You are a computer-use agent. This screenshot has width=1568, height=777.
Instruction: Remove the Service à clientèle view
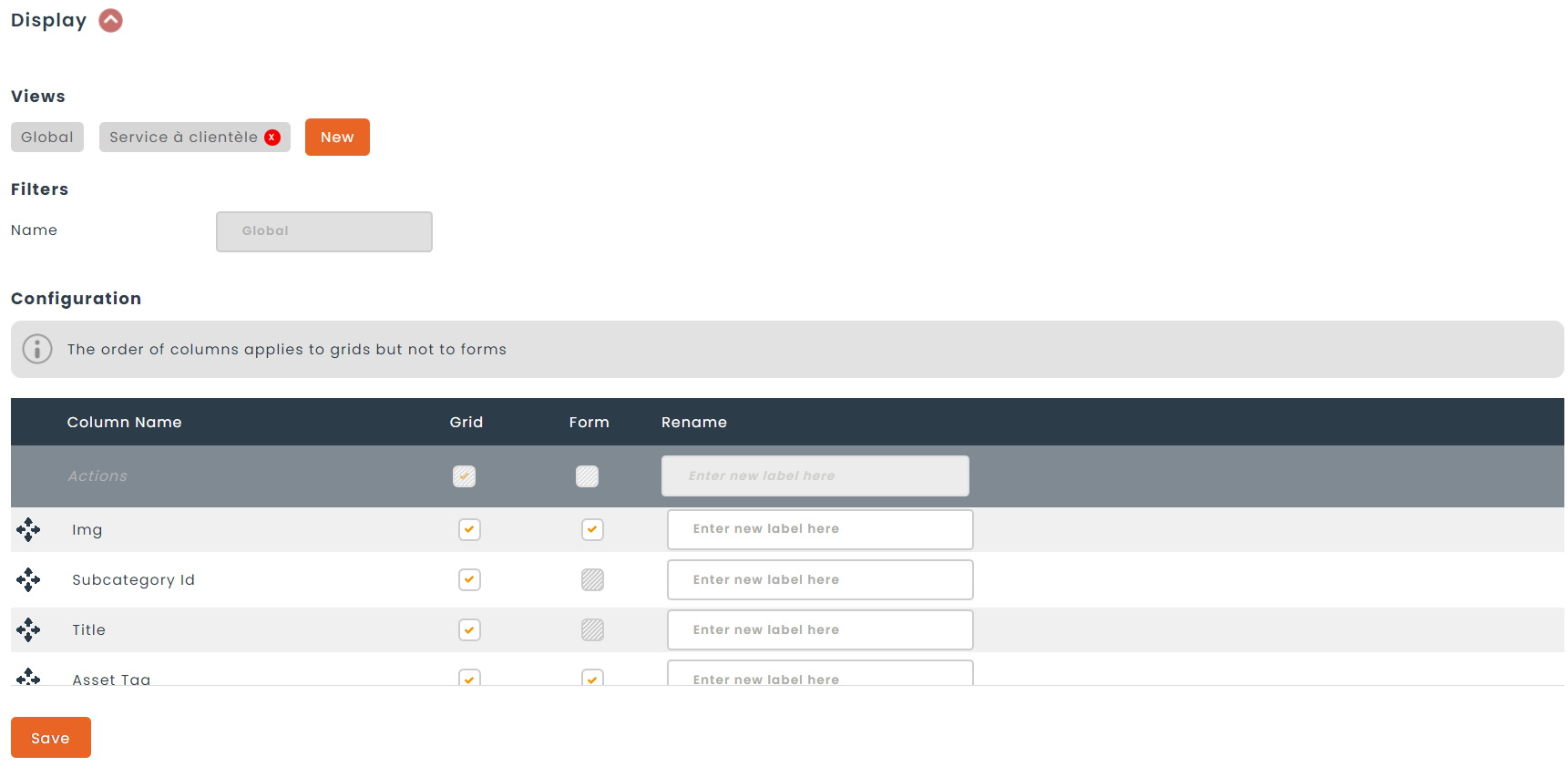click(272, 138)
